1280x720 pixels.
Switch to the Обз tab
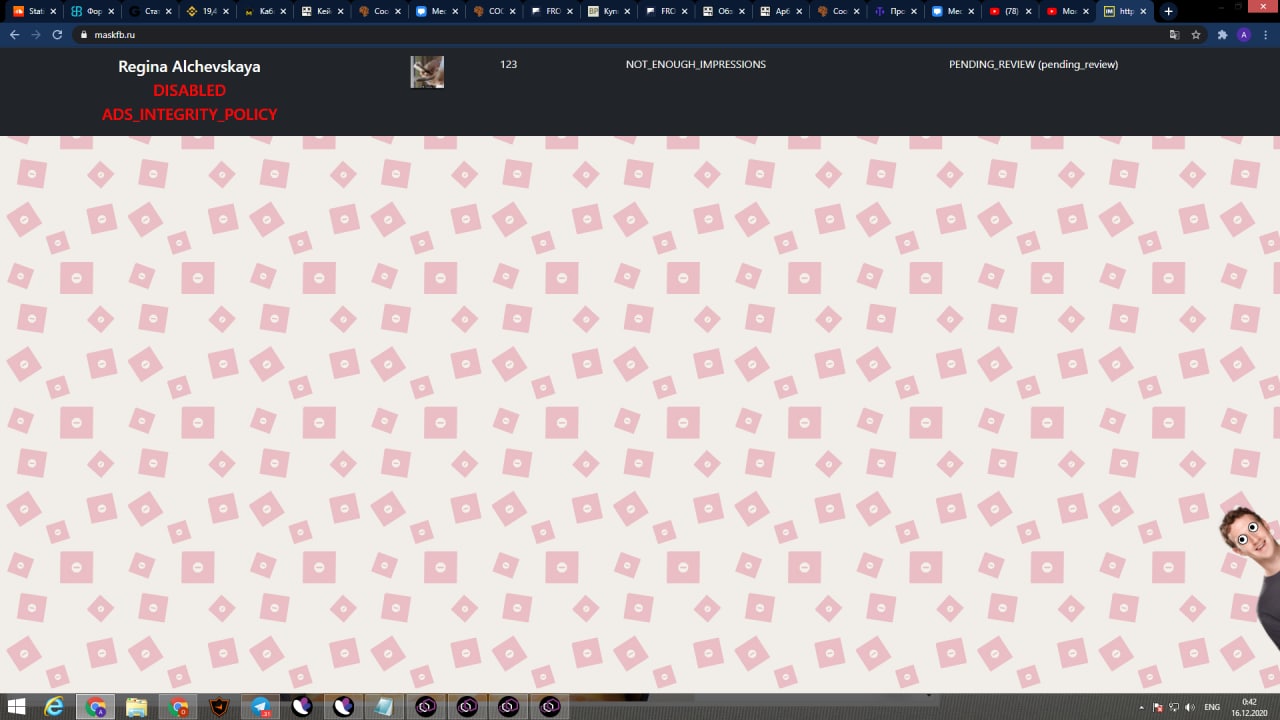725,11
